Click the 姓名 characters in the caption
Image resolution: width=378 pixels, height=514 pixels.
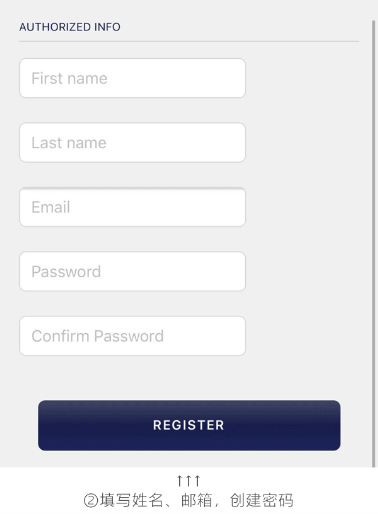pyautogui.click(x=147, y=500)
